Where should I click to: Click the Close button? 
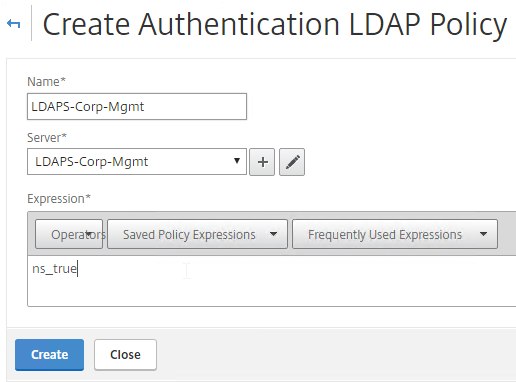pos(125,355)
